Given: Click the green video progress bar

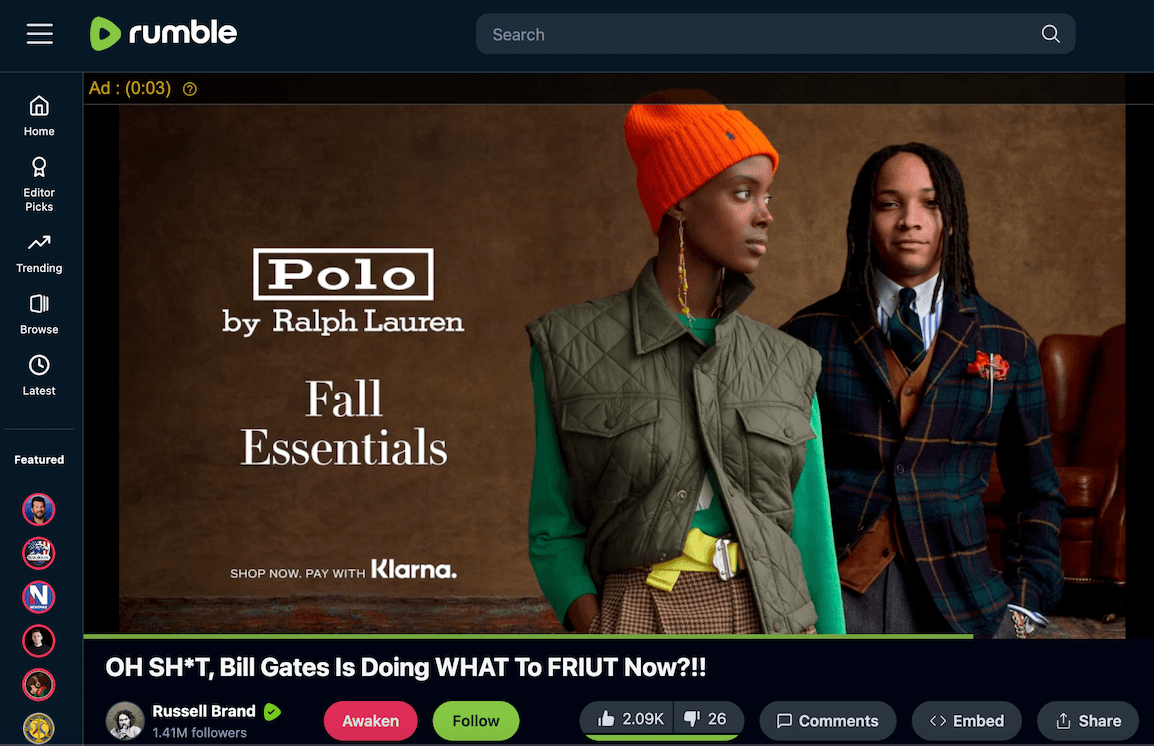Looking at the screenshot, I should pyautogui.click(x=528, y=636).
